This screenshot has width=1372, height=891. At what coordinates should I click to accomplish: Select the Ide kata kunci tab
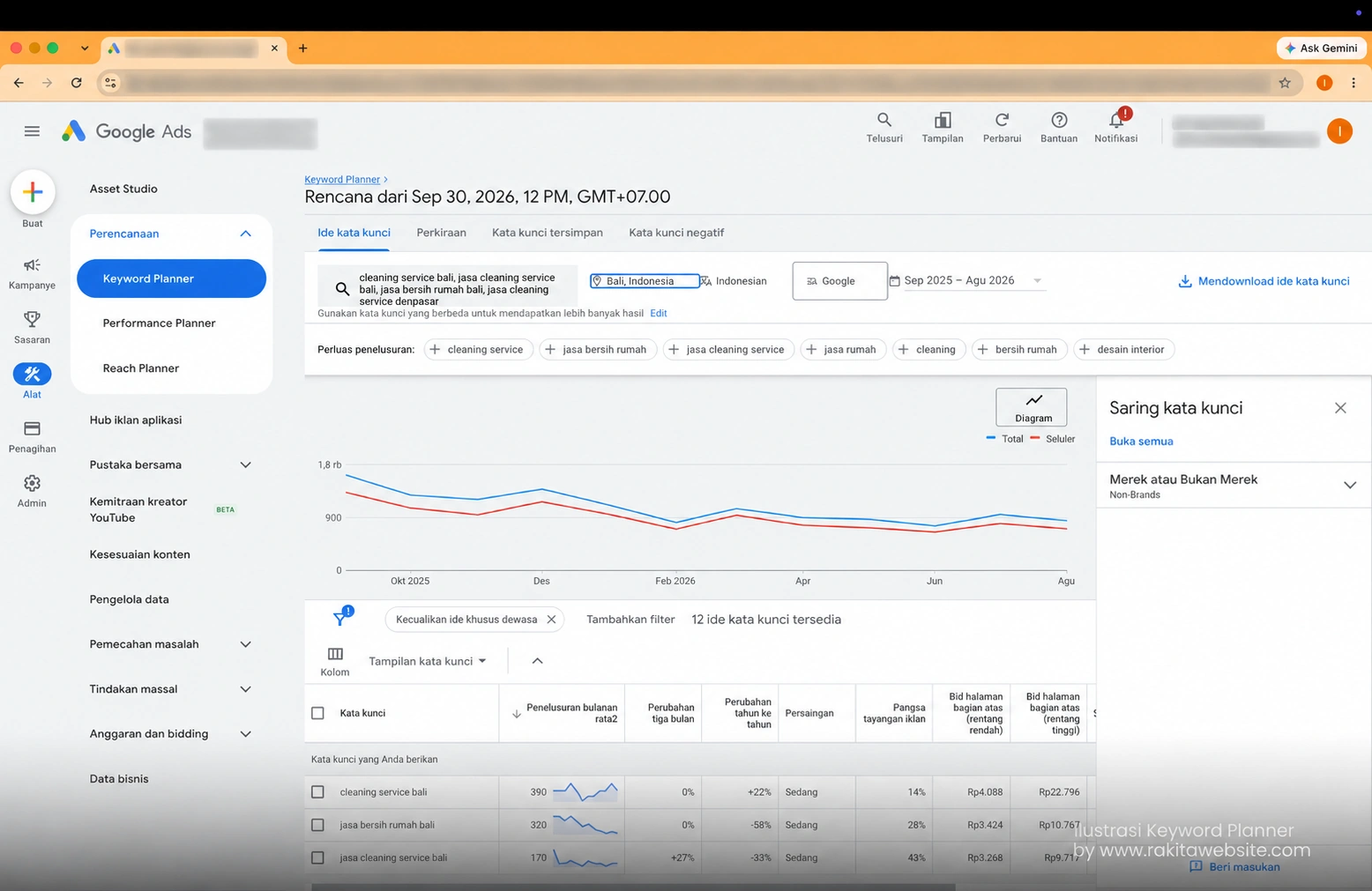pyautogui.click(x=354, y=233)
